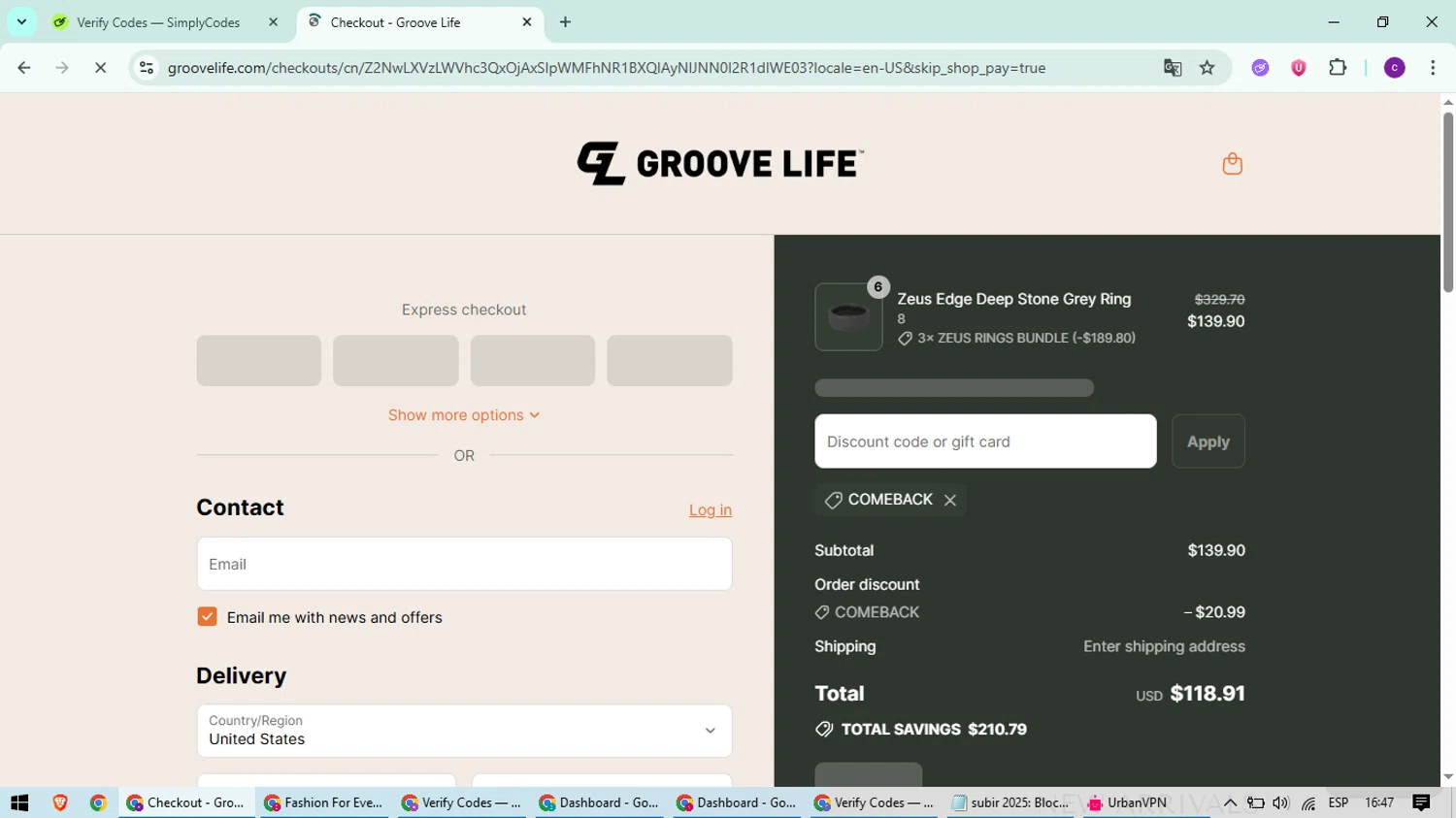Screen dimensions: 1456x818
Task: Go forward in browser history
Action: tap(62, 68)
